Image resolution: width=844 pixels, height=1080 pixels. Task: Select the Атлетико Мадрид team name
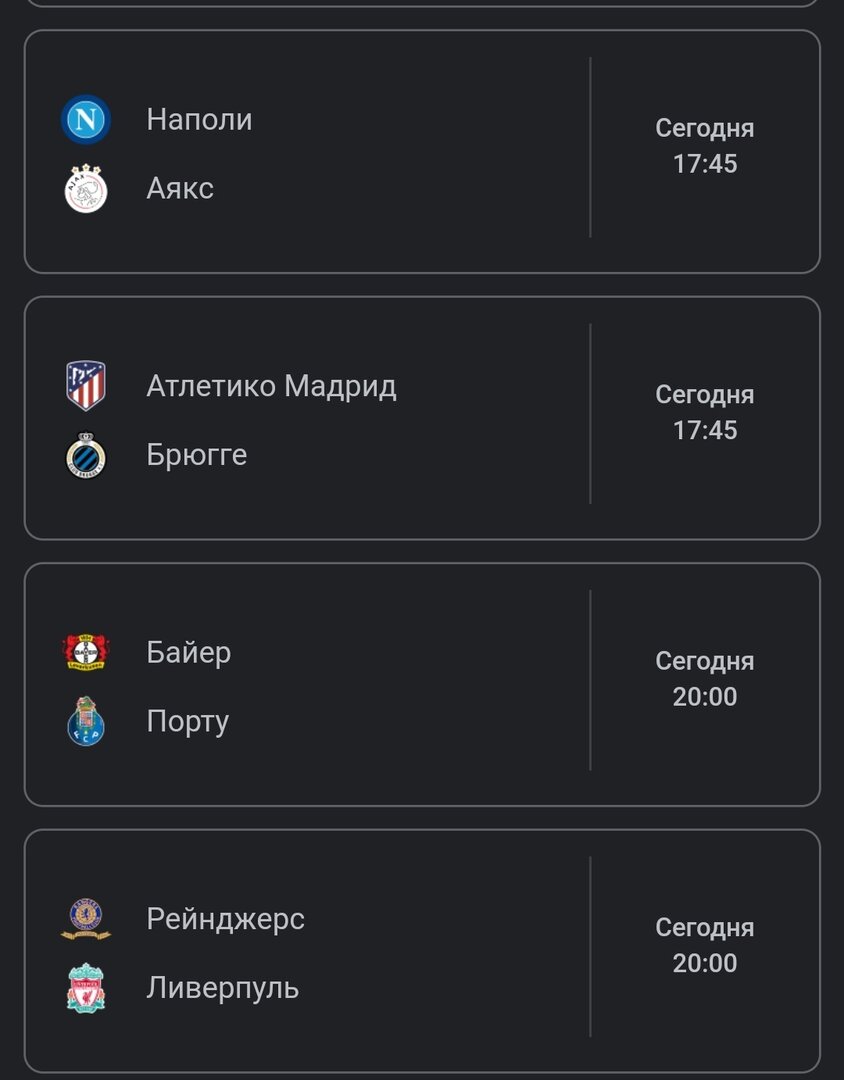click(x=271, y=386)
